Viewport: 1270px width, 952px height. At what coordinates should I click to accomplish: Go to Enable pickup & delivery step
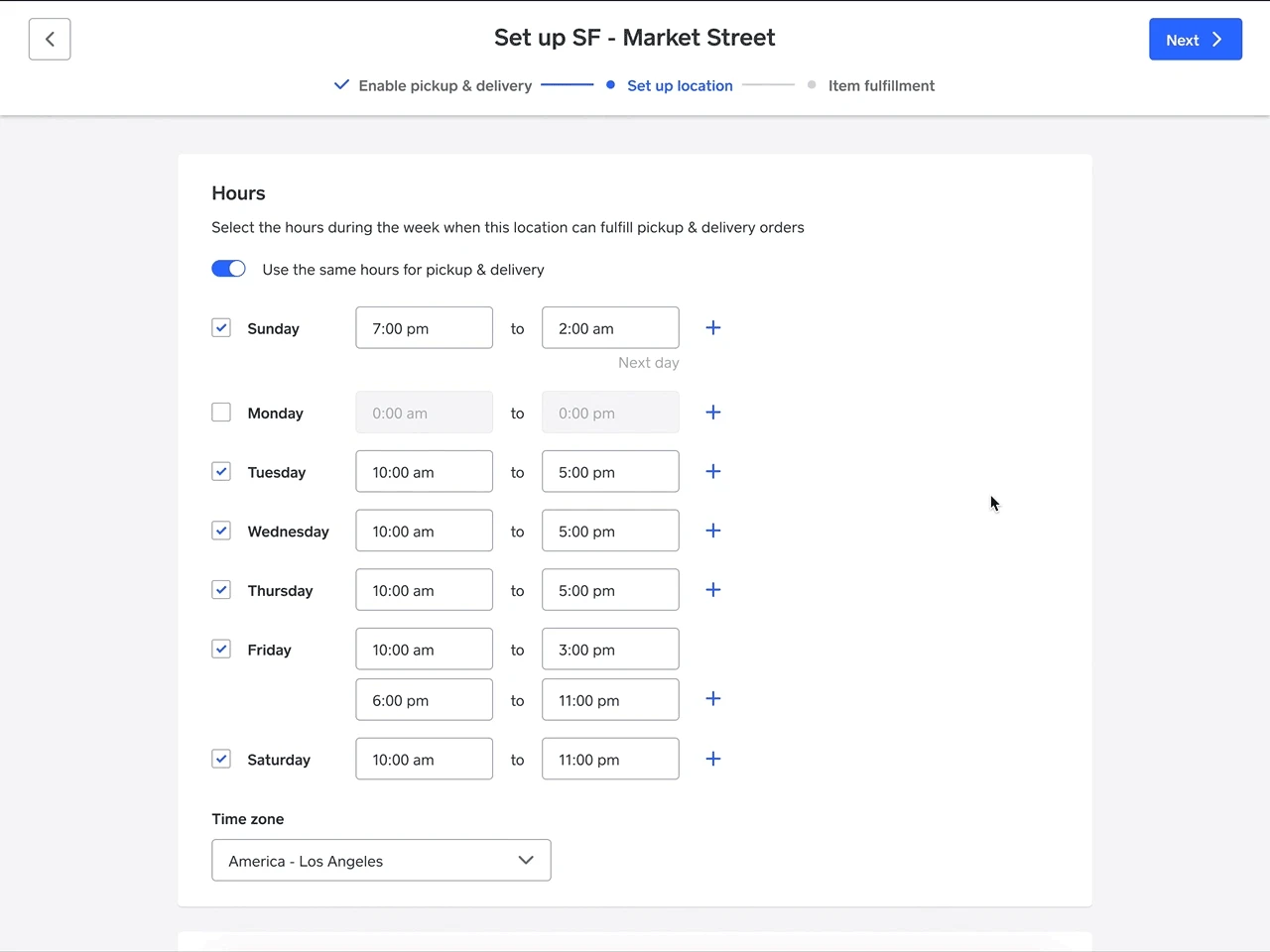tap(434, 85)
